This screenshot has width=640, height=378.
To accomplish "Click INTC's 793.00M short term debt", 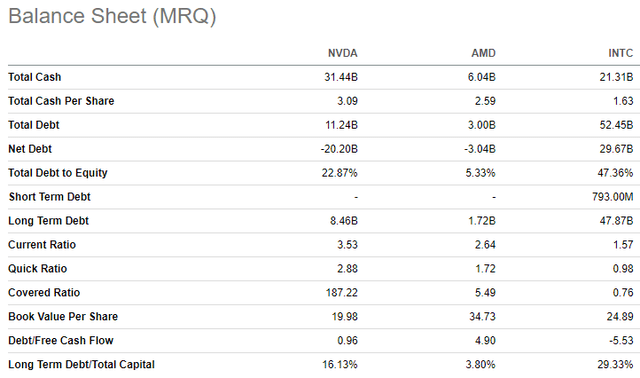I will click(x=613, y=197).
